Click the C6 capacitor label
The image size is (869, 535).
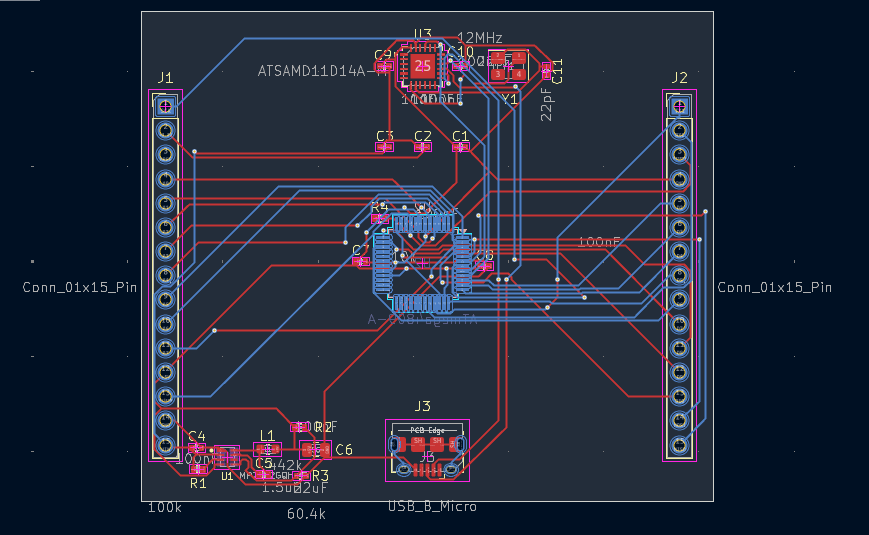[x=344, y=450]
